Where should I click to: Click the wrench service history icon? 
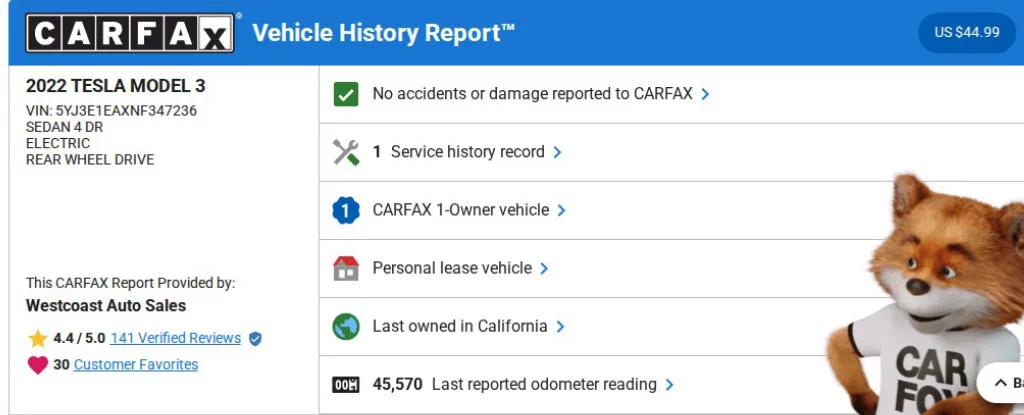coord(345,152)
